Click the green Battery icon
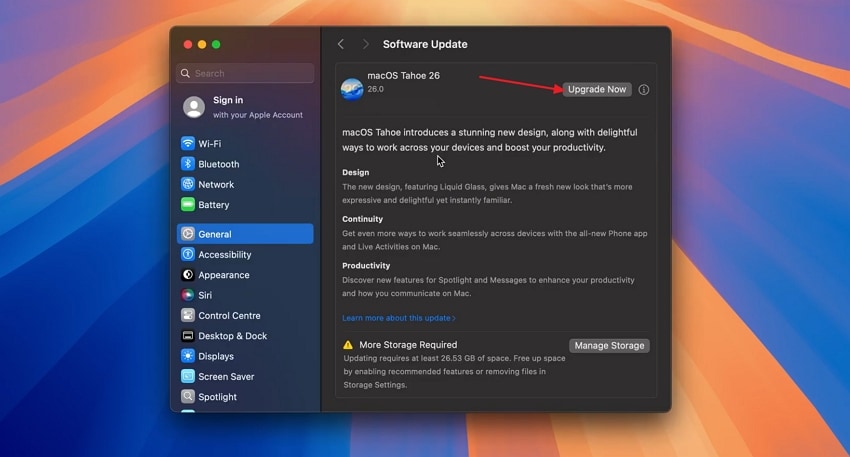 (188, 204)
